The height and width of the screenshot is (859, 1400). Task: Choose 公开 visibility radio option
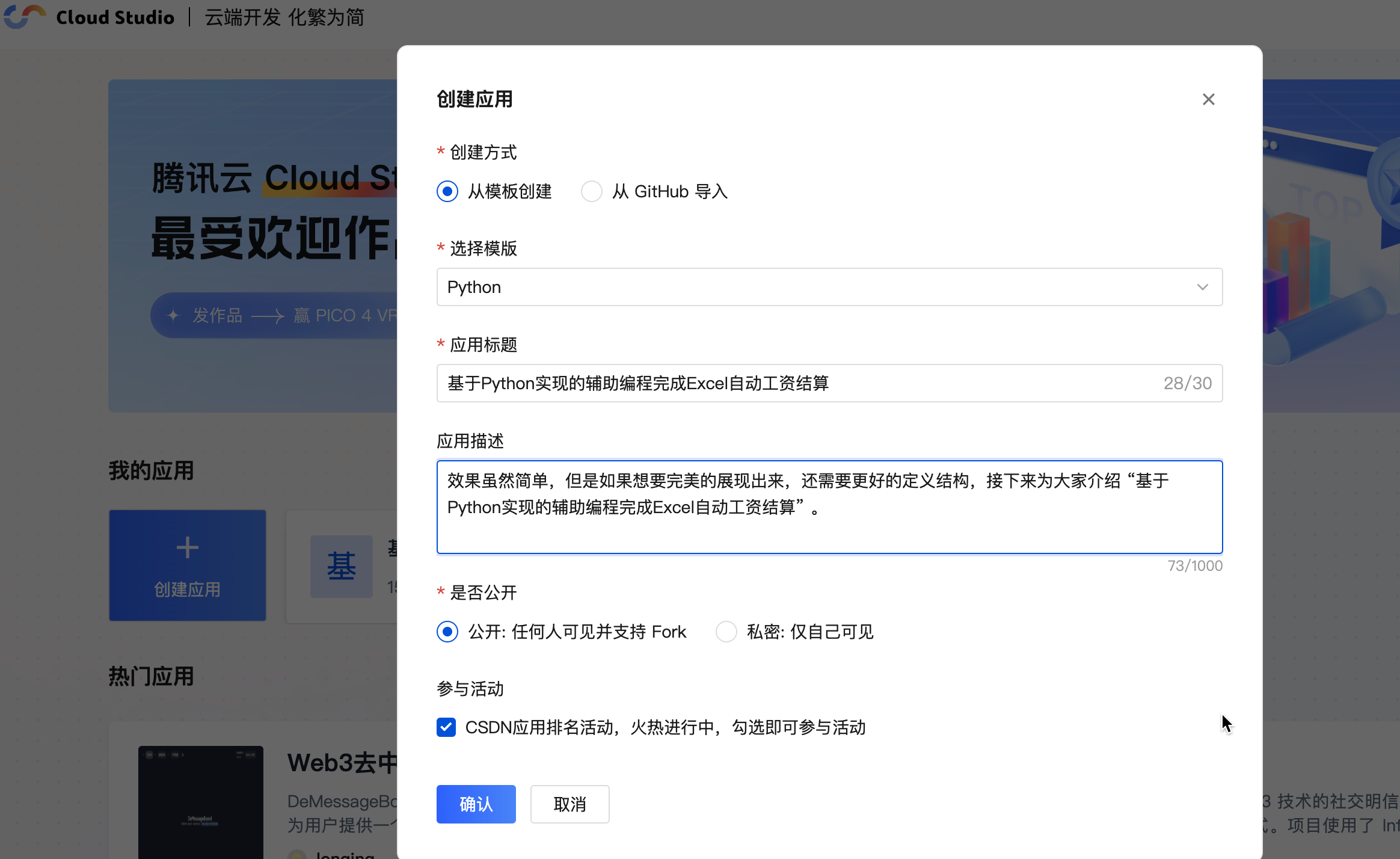(447, 632)
